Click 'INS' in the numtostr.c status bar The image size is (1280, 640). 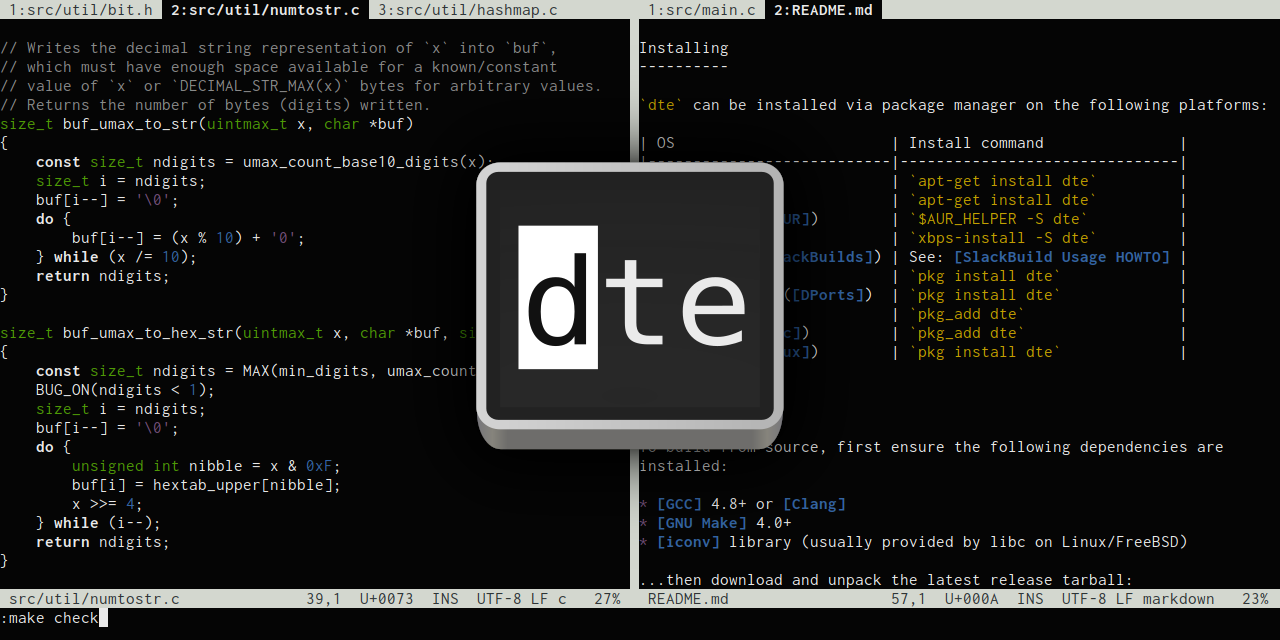(x=445, y=599)
